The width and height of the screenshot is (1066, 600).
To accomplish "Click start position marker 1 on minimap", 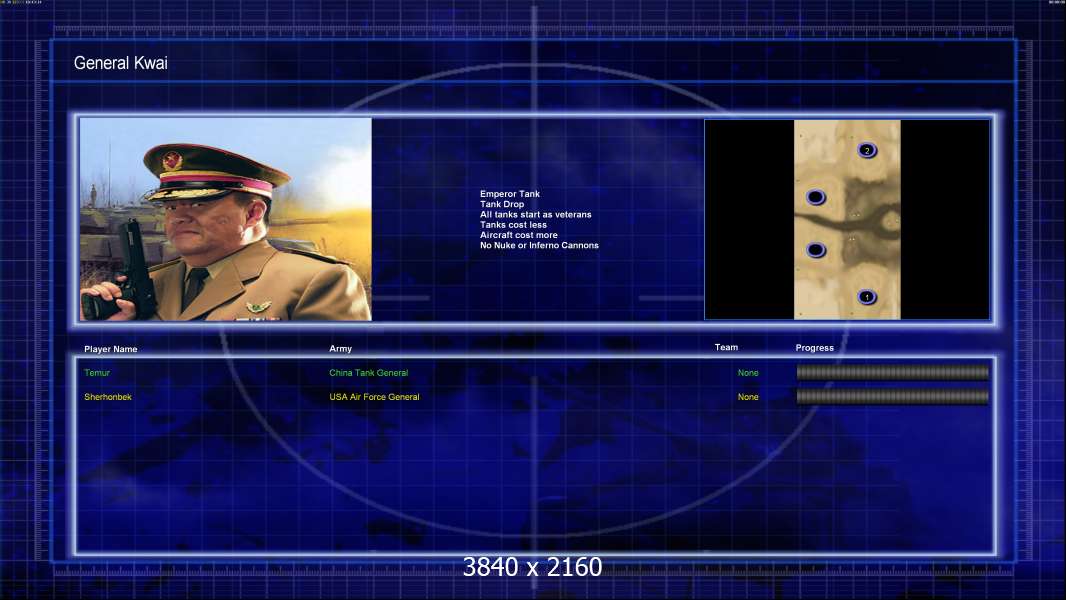I will tap(867, 297).
